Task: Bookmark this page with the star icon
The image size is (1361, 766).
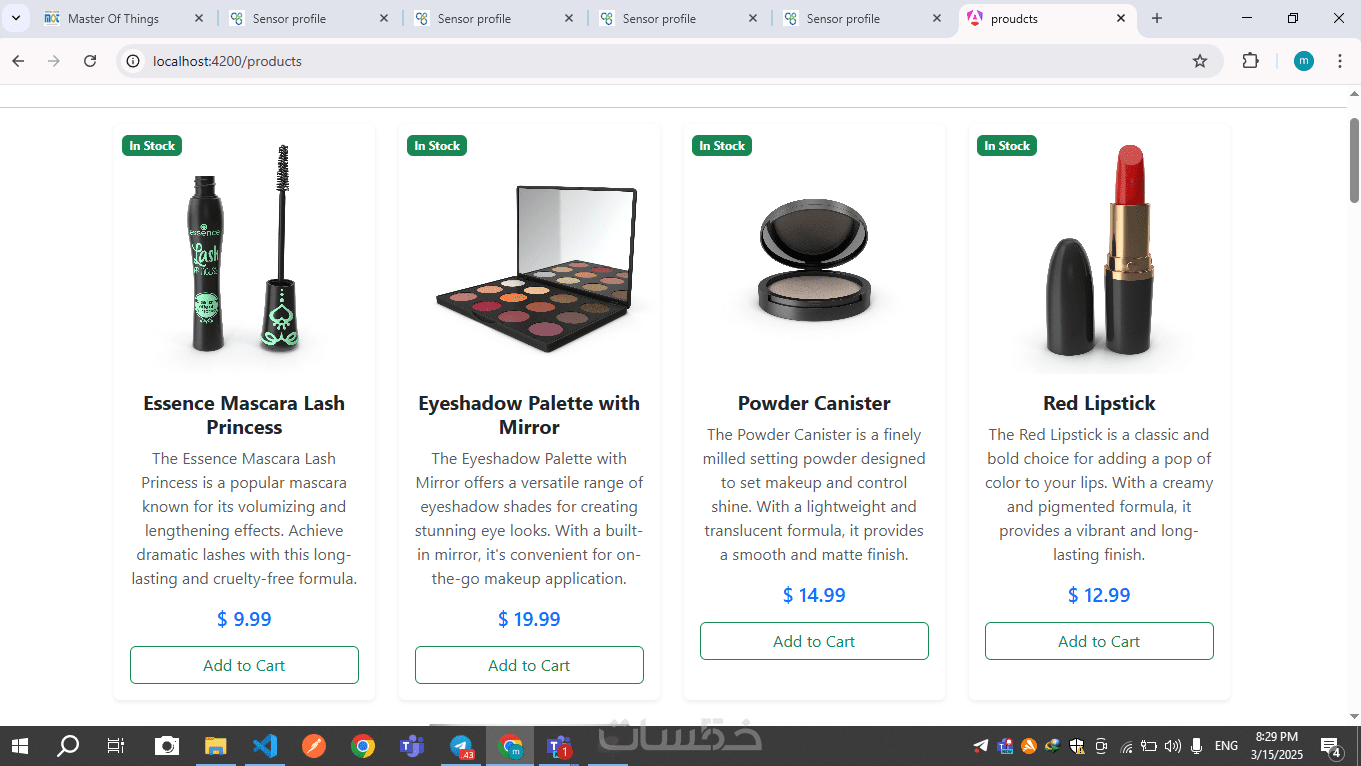Action: coord(1200,61)
